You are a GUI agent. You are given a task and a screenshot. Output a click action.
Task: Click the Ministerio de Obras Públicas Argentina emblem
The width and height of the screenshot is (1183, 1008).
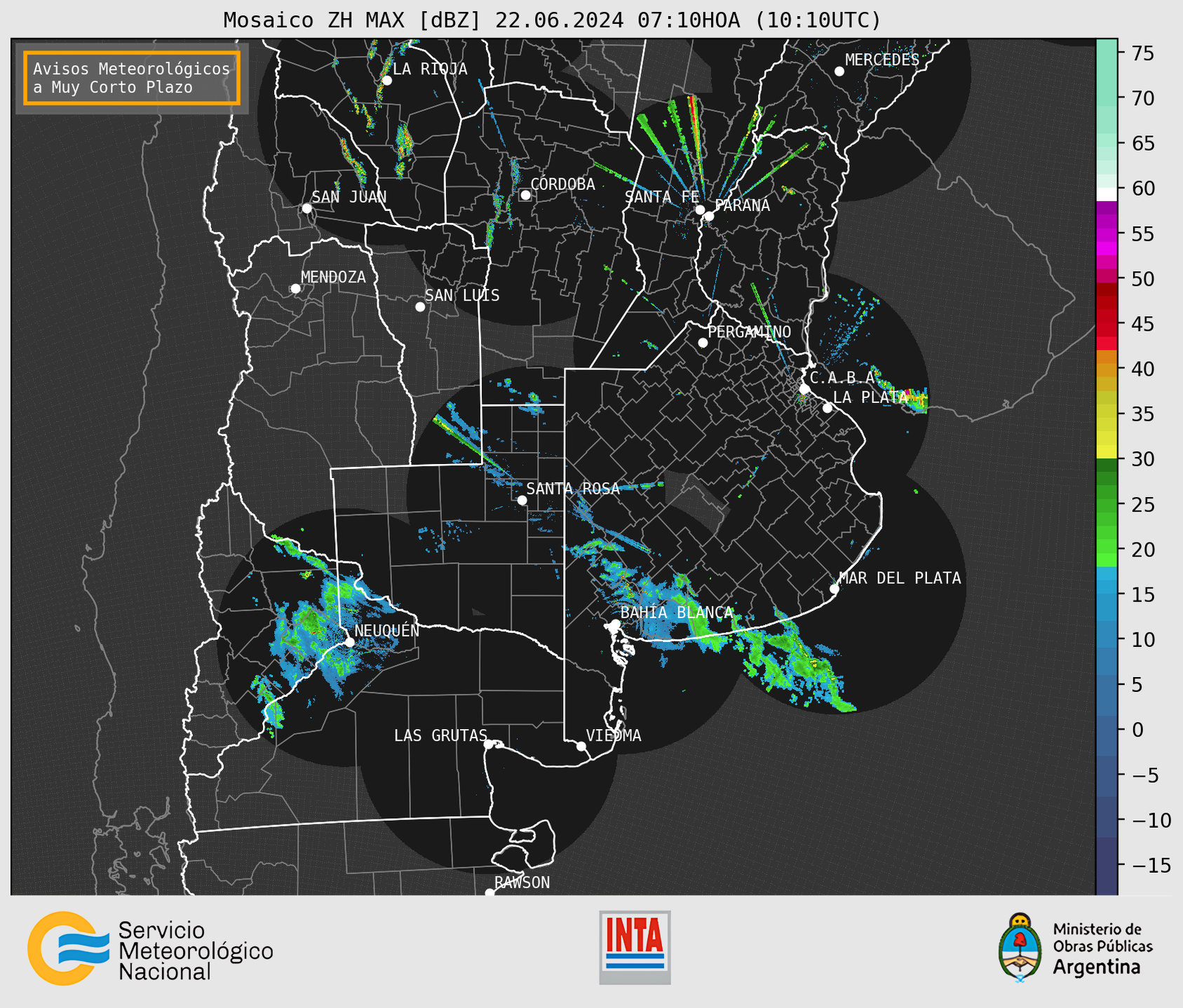pos(1020,948)
